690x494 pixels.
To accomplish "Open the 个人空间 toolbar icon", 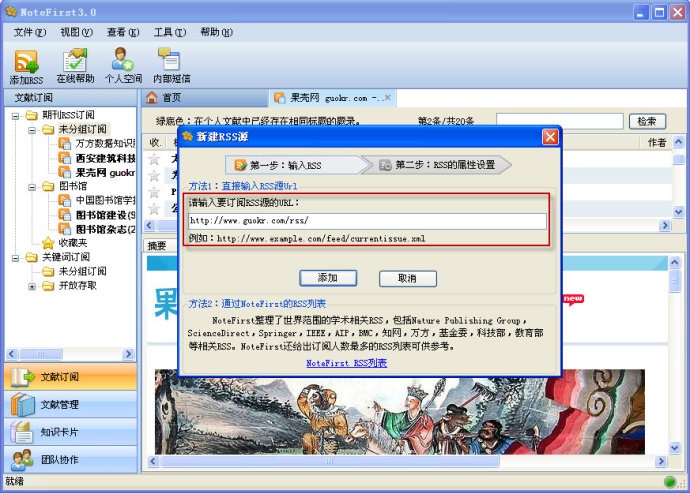I will (x=123, y=66).
